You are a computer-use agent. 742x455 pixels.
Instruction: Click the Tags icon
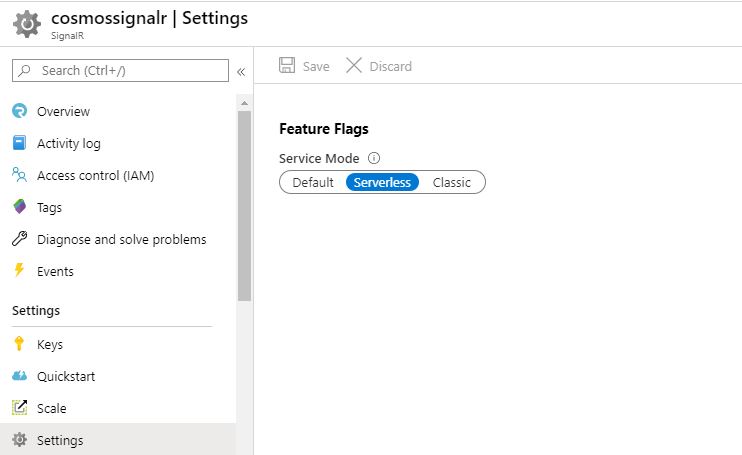19,207
